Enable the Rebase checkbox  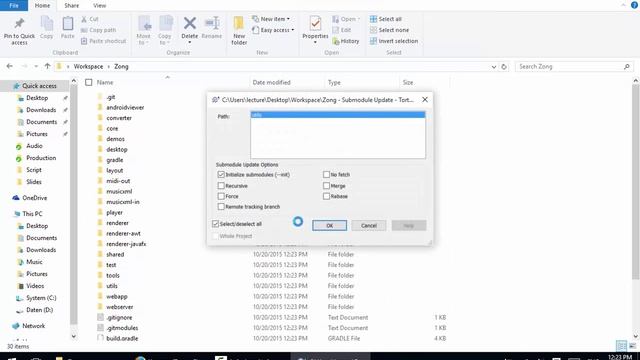(326, 196)
